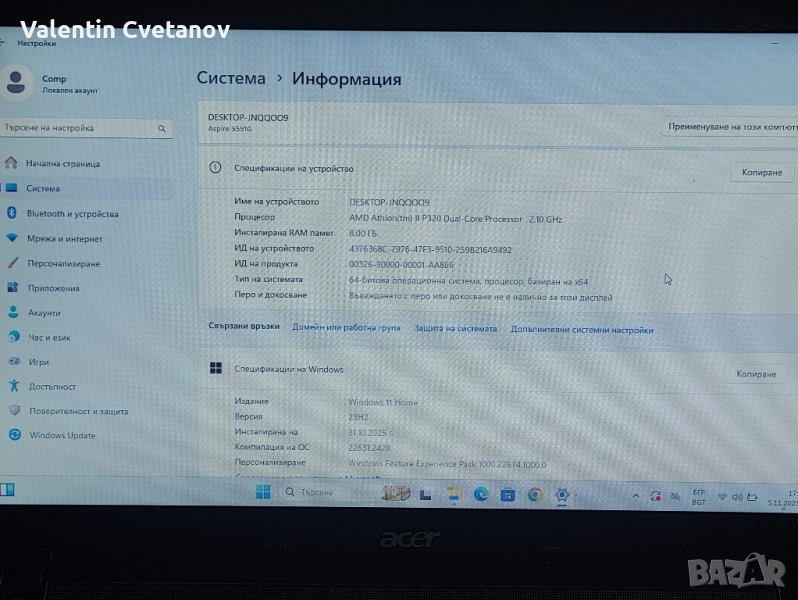Select Акаунти in sidebar menu
The image size is (798, 600).
(x=44, y=313)
